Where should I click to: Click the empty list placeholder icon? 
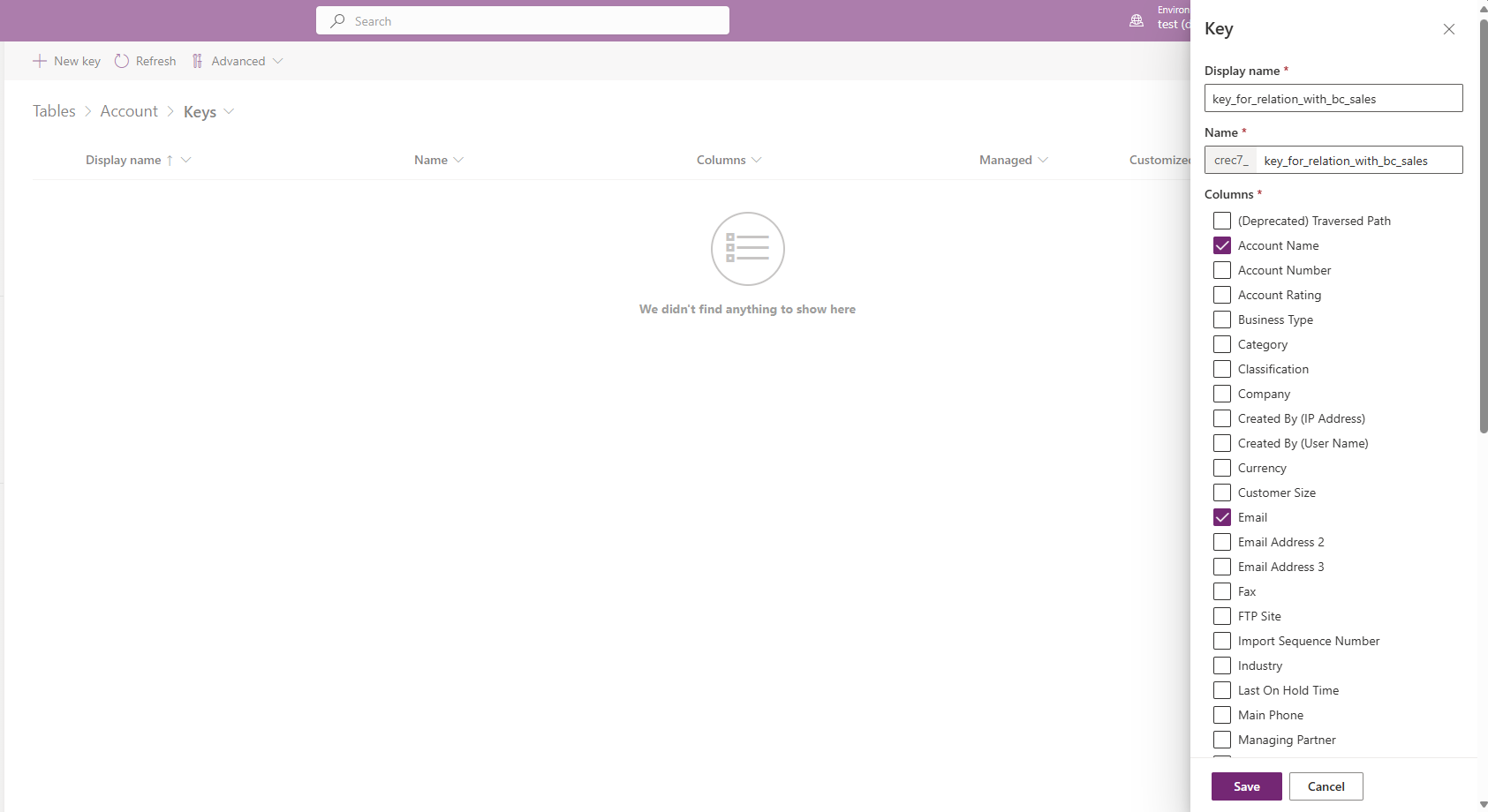coord(748,249)
